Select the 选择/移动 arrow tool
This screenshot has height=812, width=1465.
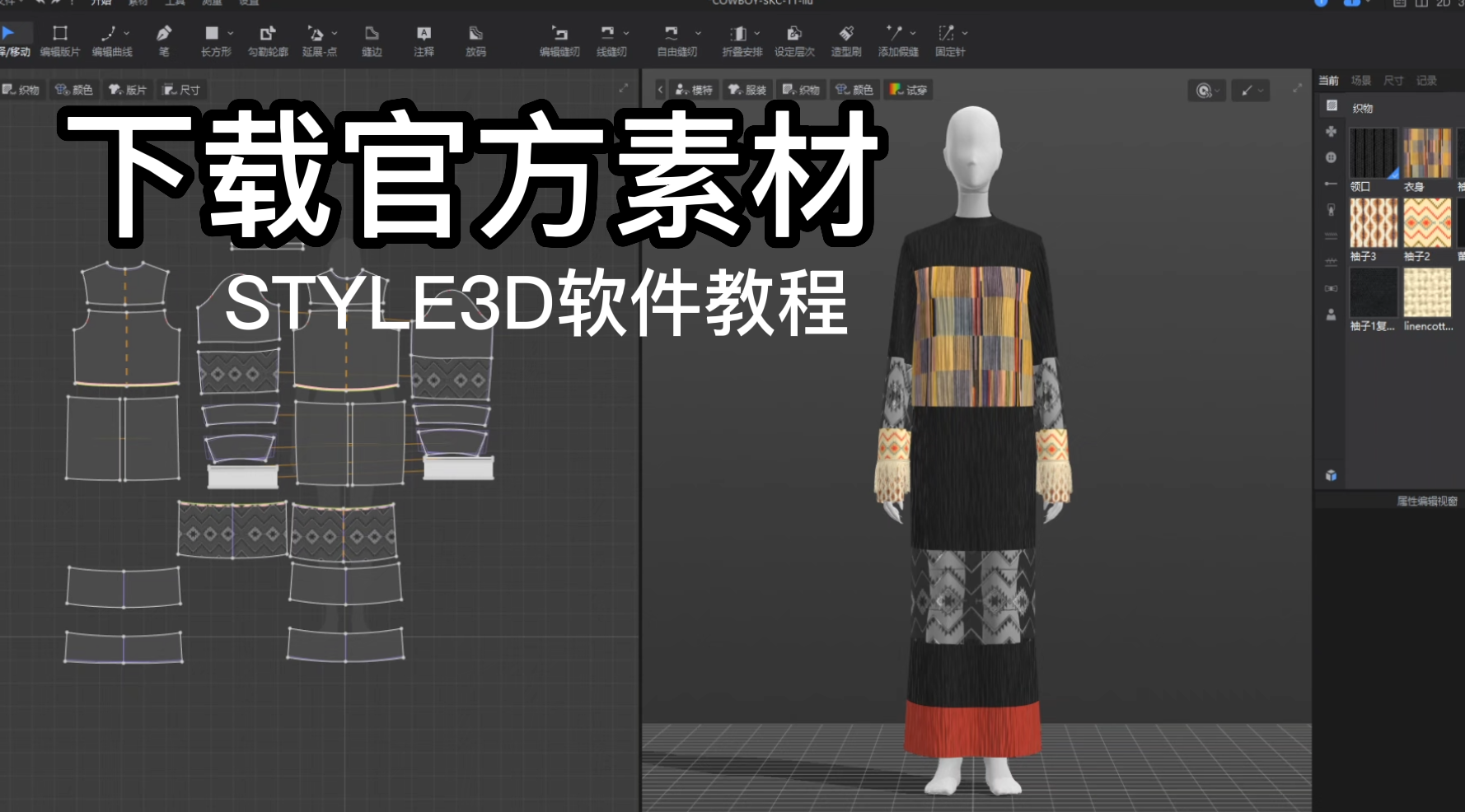[x=14, y=40]
